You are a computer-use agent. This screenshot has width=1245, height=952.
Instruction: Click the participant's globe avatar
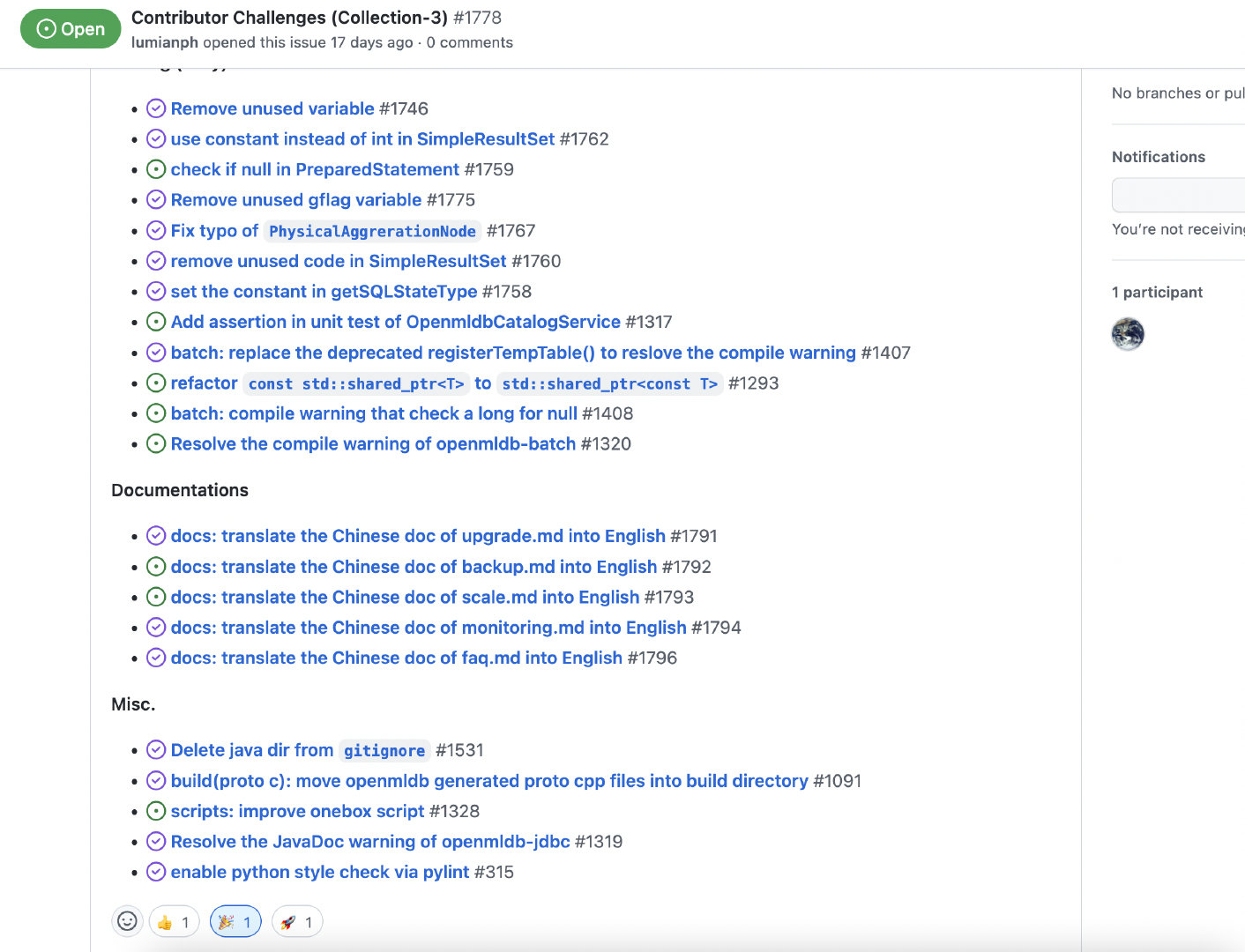(1128, 334)
